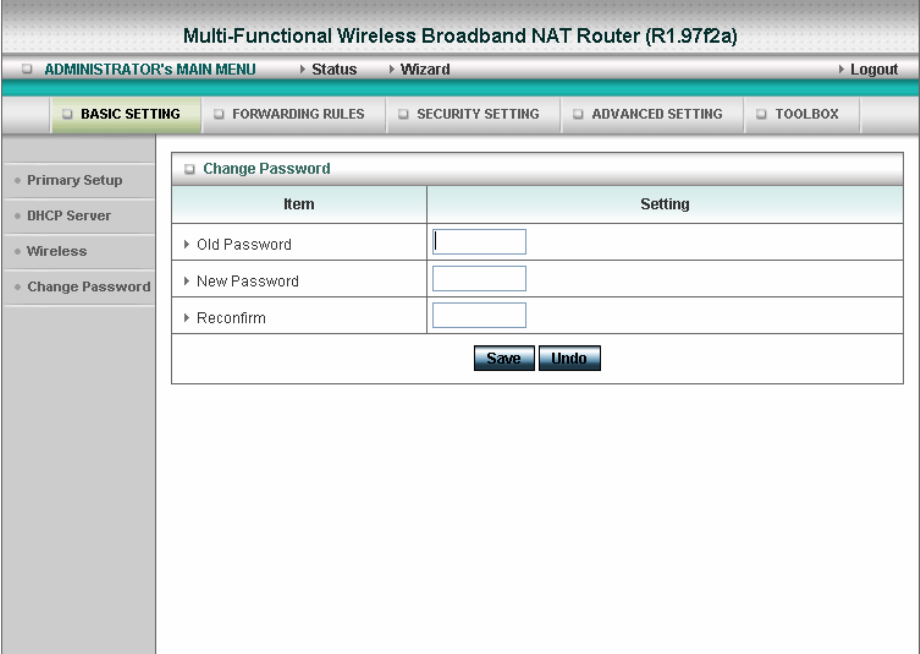Screen dimensions: 920x654
Task: Click the arrow beside Reconfirm label
Action: 187,317
